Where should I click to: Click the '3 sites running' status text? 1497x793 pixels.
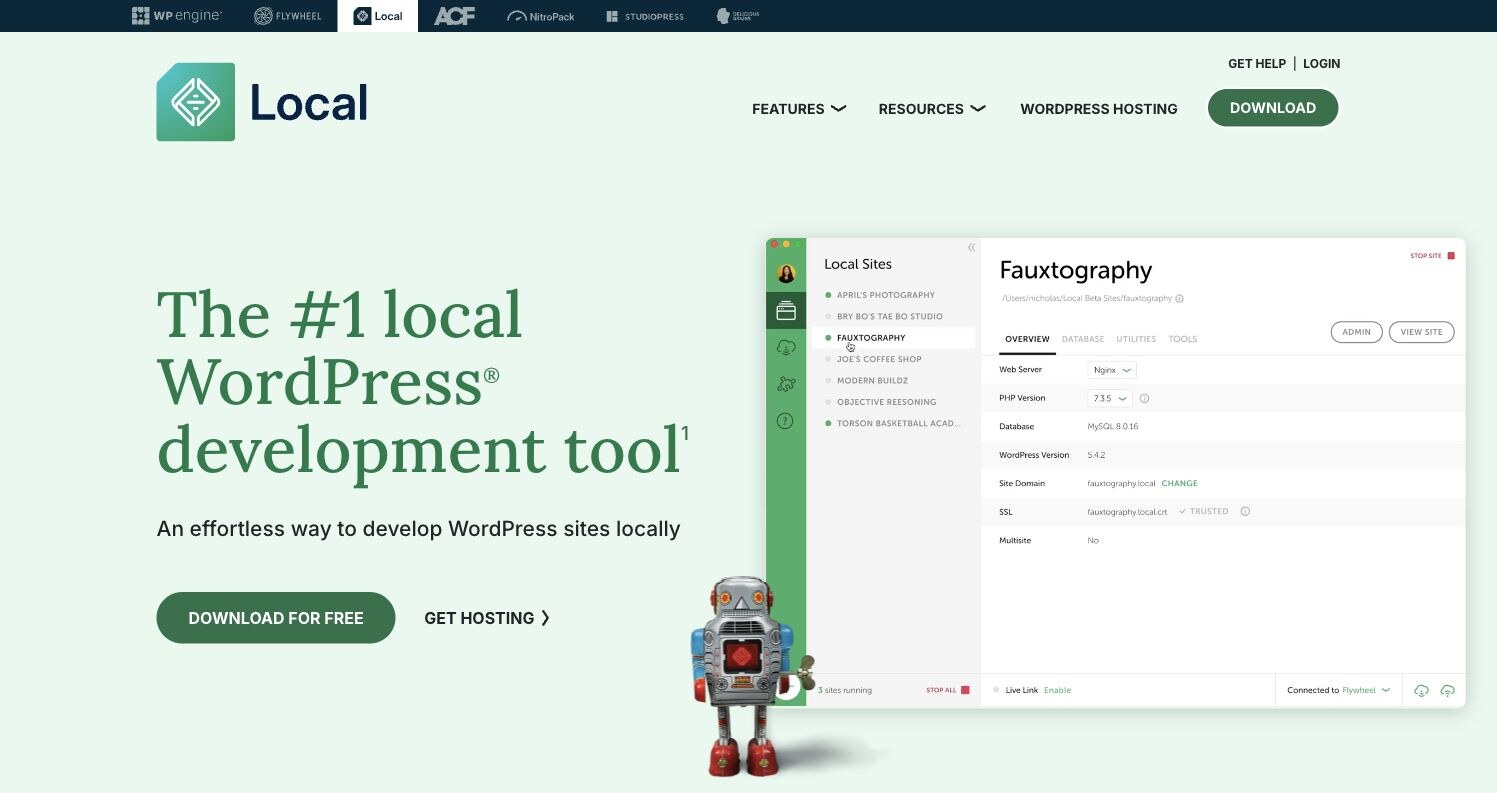point(844,690)
